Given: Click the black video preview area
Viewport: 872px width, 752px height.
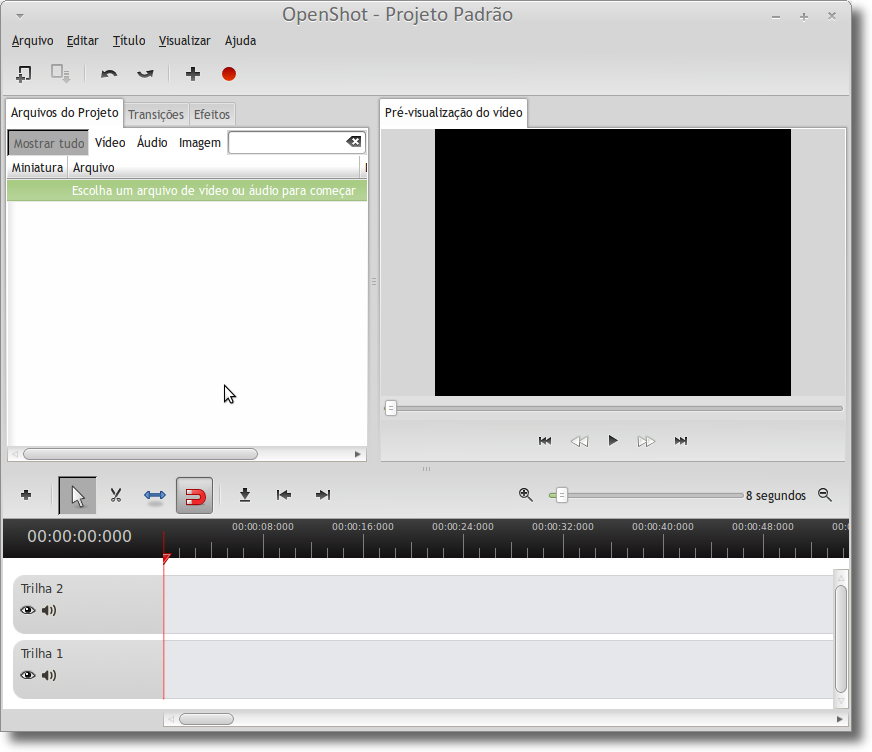Looking at the screenshot, I should (x=612, y=262).
